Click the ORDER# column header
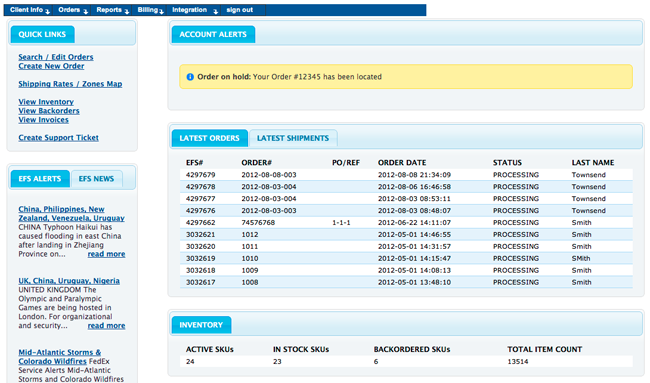 [x=257, y=162]
